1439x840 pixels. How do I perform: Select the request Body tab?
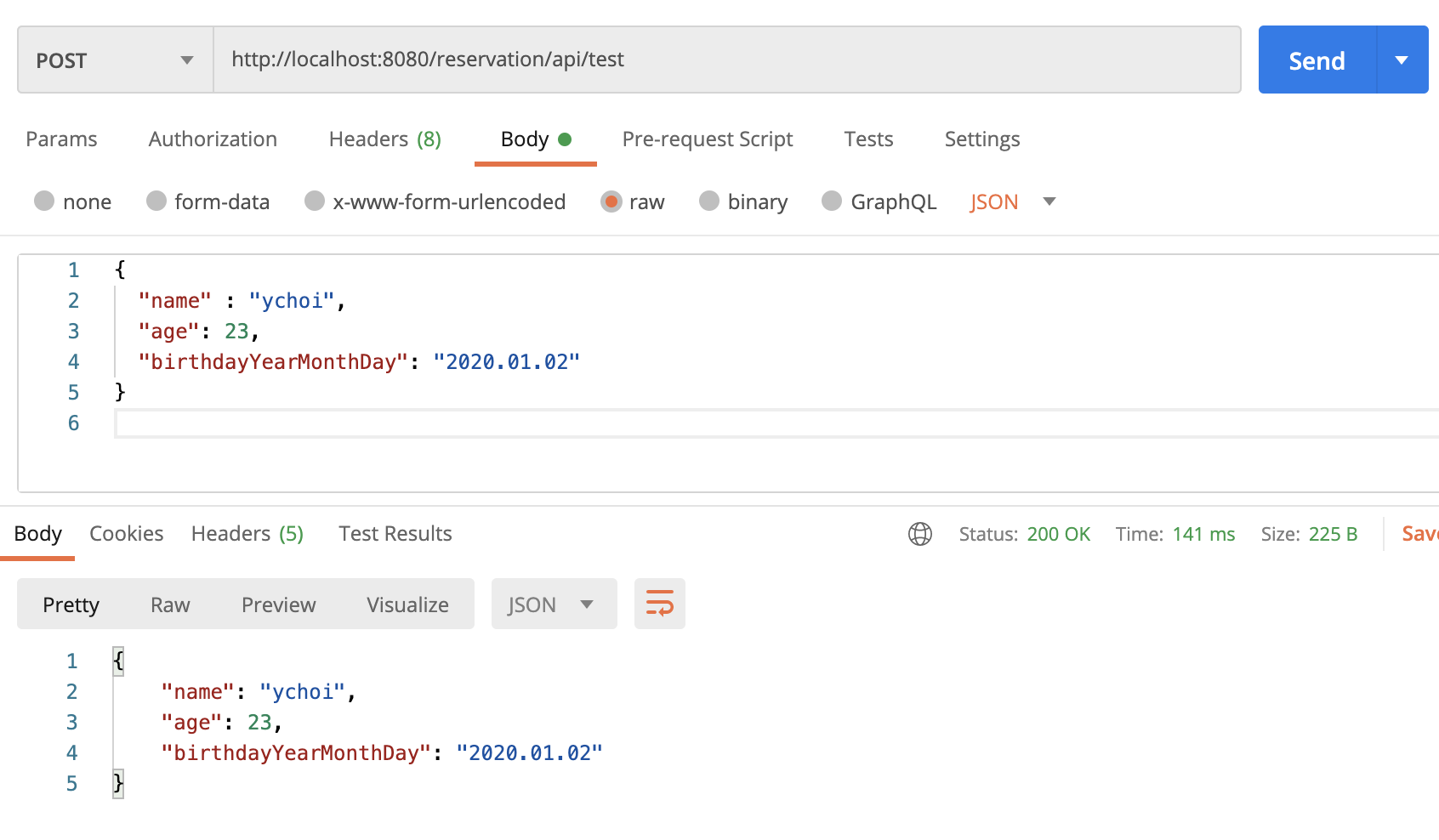click(536, 139)
